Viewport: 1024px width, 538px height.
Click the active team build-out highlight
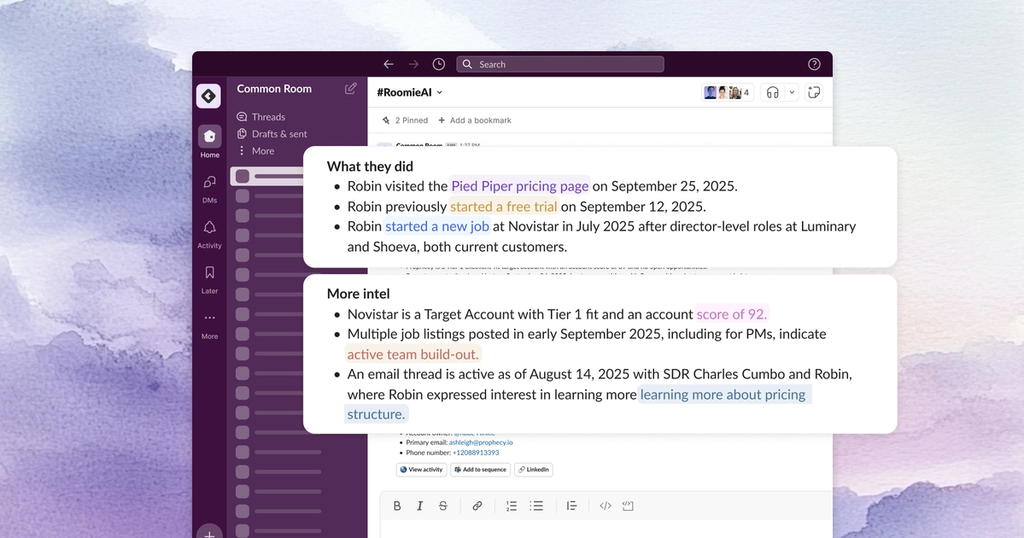pyautogui.click(x=413, y=355)
